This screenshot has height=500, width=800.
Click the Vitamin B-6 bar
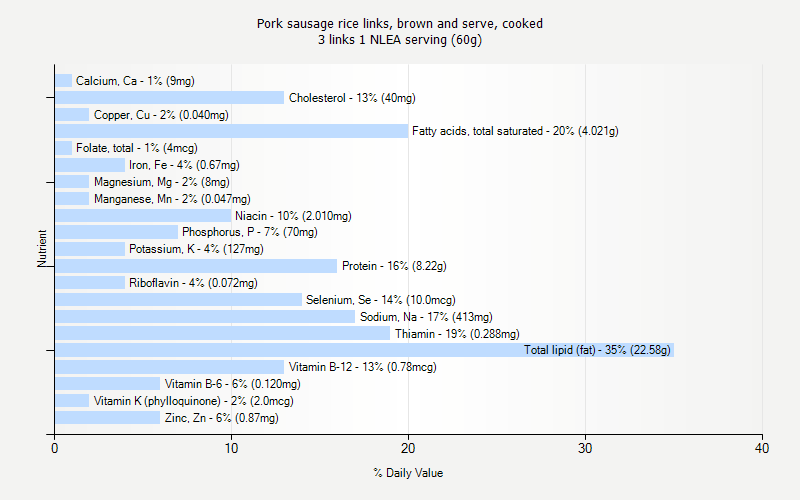tap(107, 384)
